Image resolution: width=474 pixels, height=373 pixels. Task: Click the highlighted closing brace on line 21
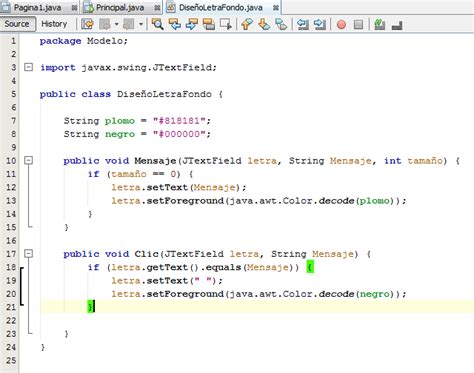[90, 307]
